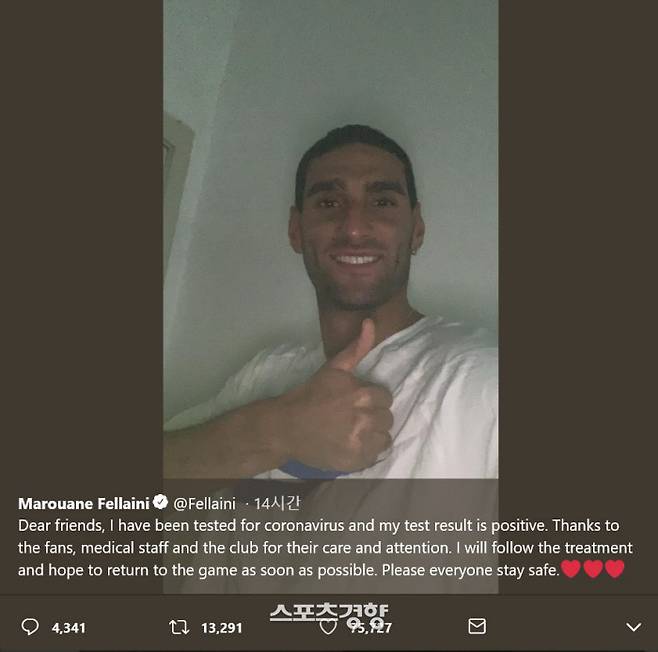Click the tweet text starting with Dear friends
The height and width of the screenshot is (652, 658).
325,548
